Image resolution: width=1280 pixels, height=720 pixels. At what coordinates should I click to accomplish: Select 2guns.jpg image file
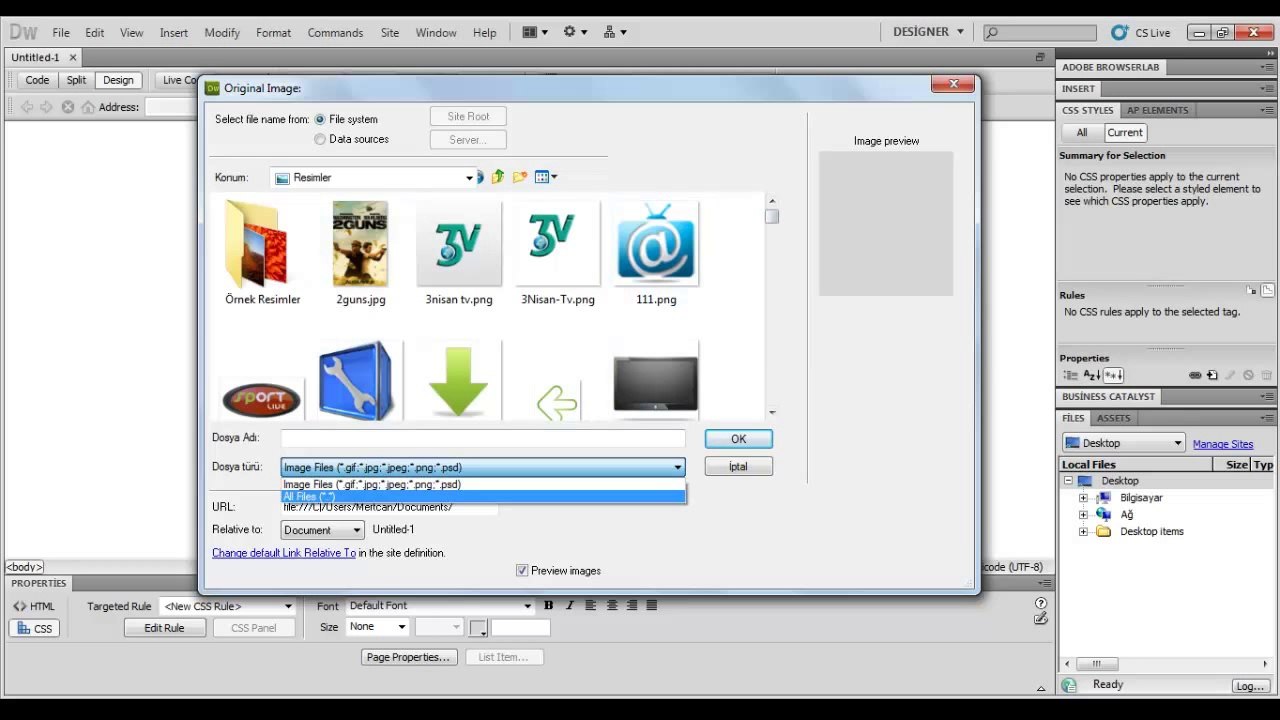tap(360, 254)
